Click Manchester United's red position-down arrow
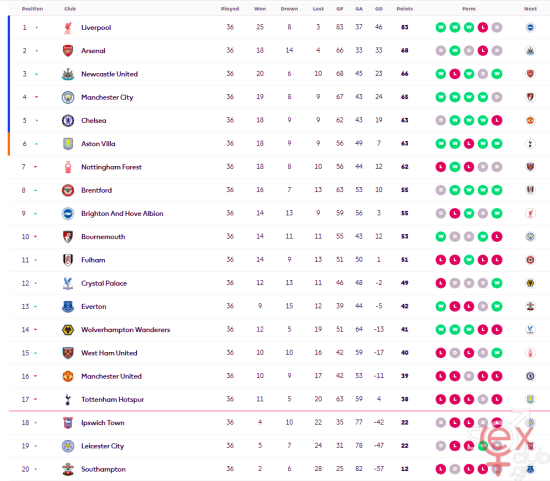Viewport: 550px width, 481px height. (x=35, y=376)
